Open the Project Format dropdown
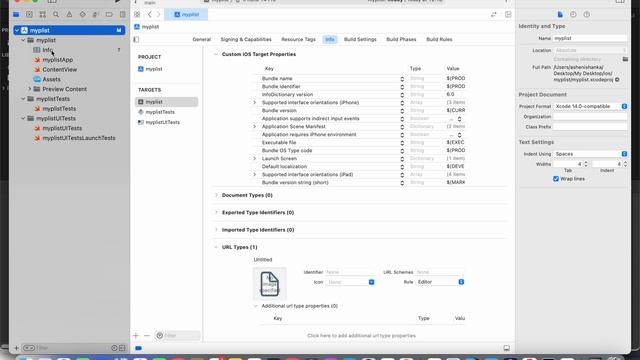 590,106
